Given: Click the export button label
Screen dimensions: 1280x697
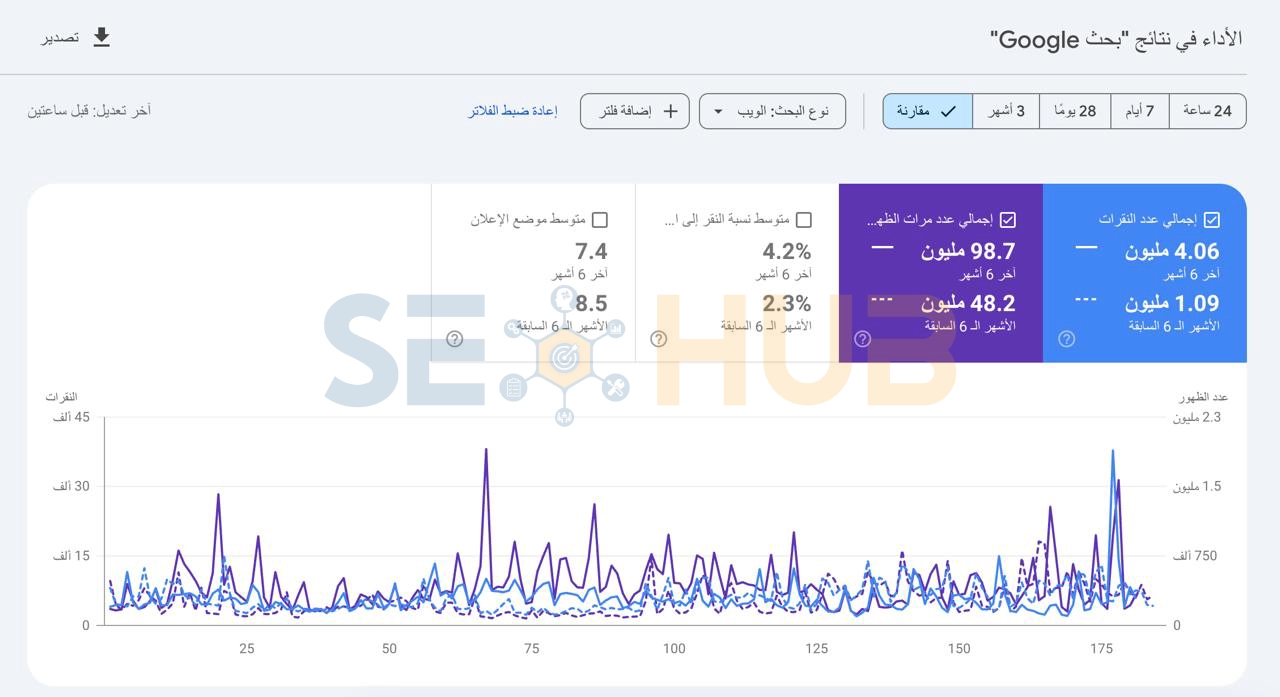Looking at the screenshot, I should [60, 38].
